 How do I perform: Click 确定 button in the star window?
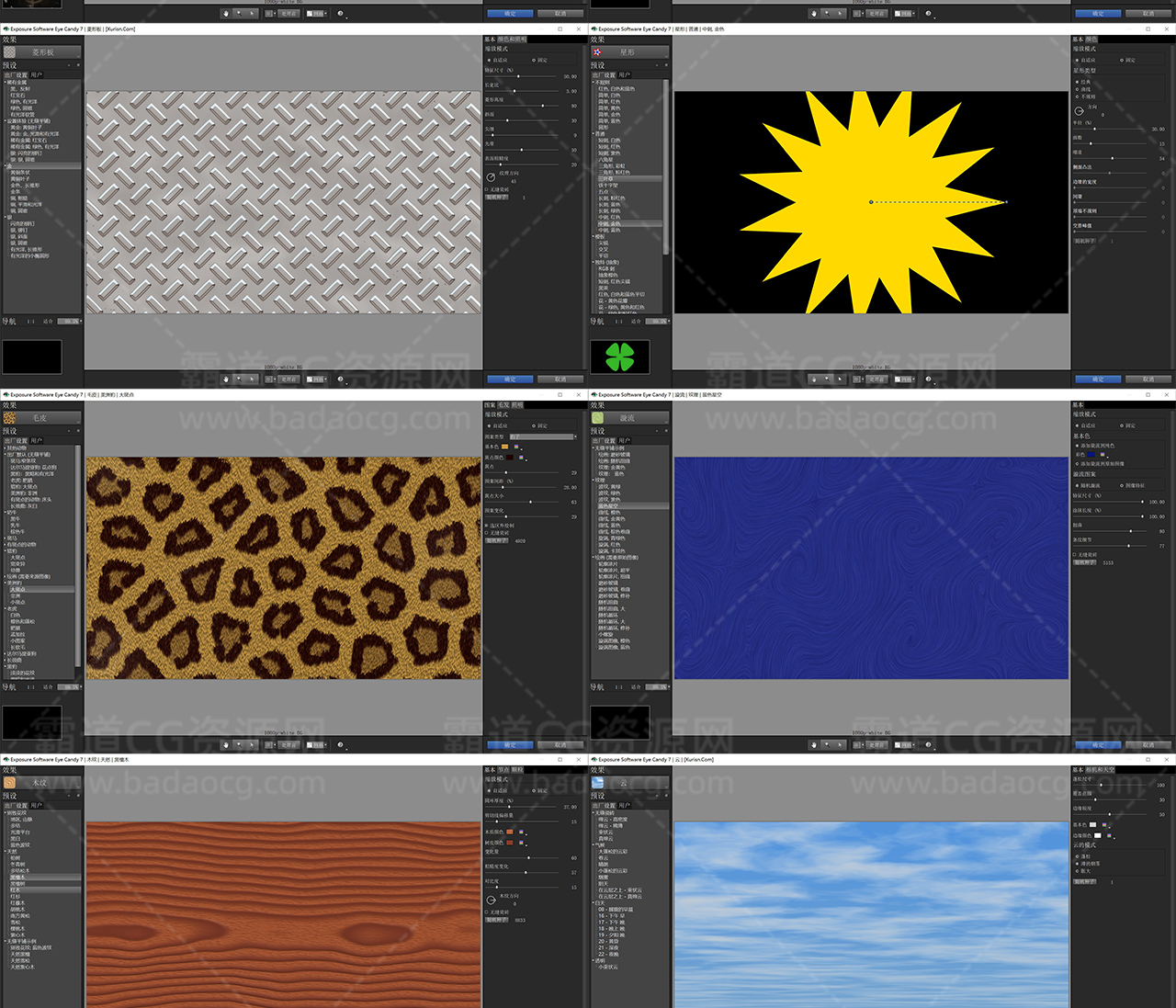pyautogui.click(x=1097, y=379)
